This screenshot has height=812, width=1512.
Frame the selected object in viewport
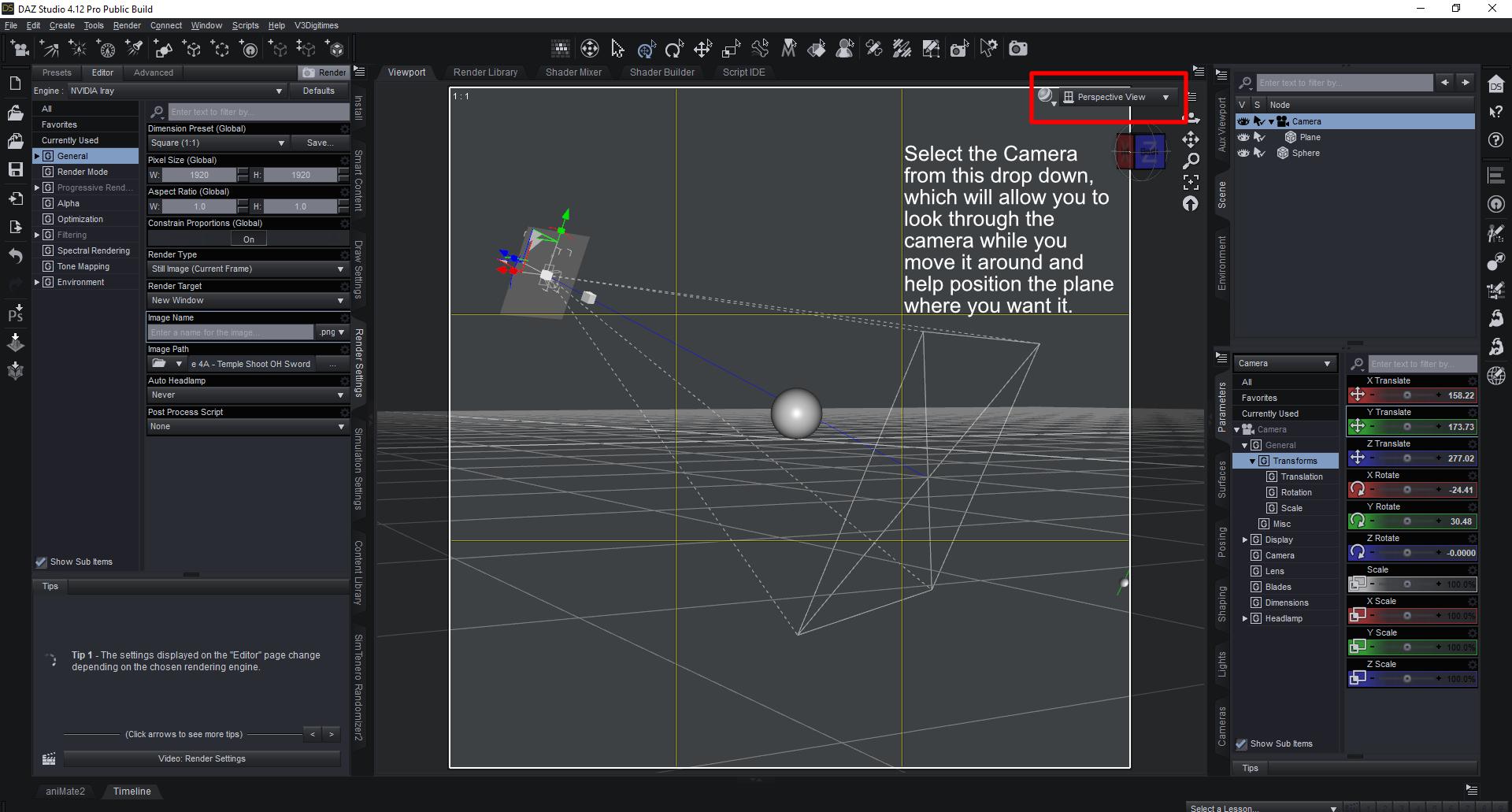pos(1191,182)
